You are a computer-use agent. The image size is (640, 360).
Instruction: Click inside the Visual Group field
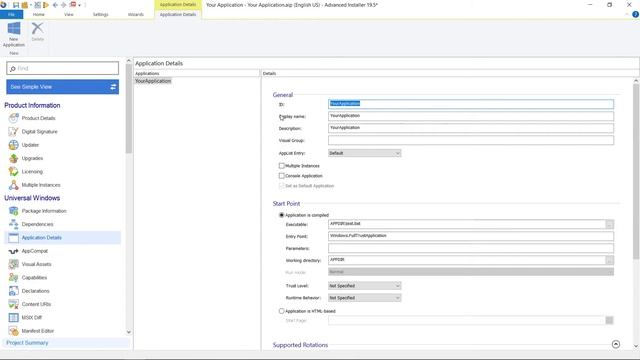[x=471, y=140]
